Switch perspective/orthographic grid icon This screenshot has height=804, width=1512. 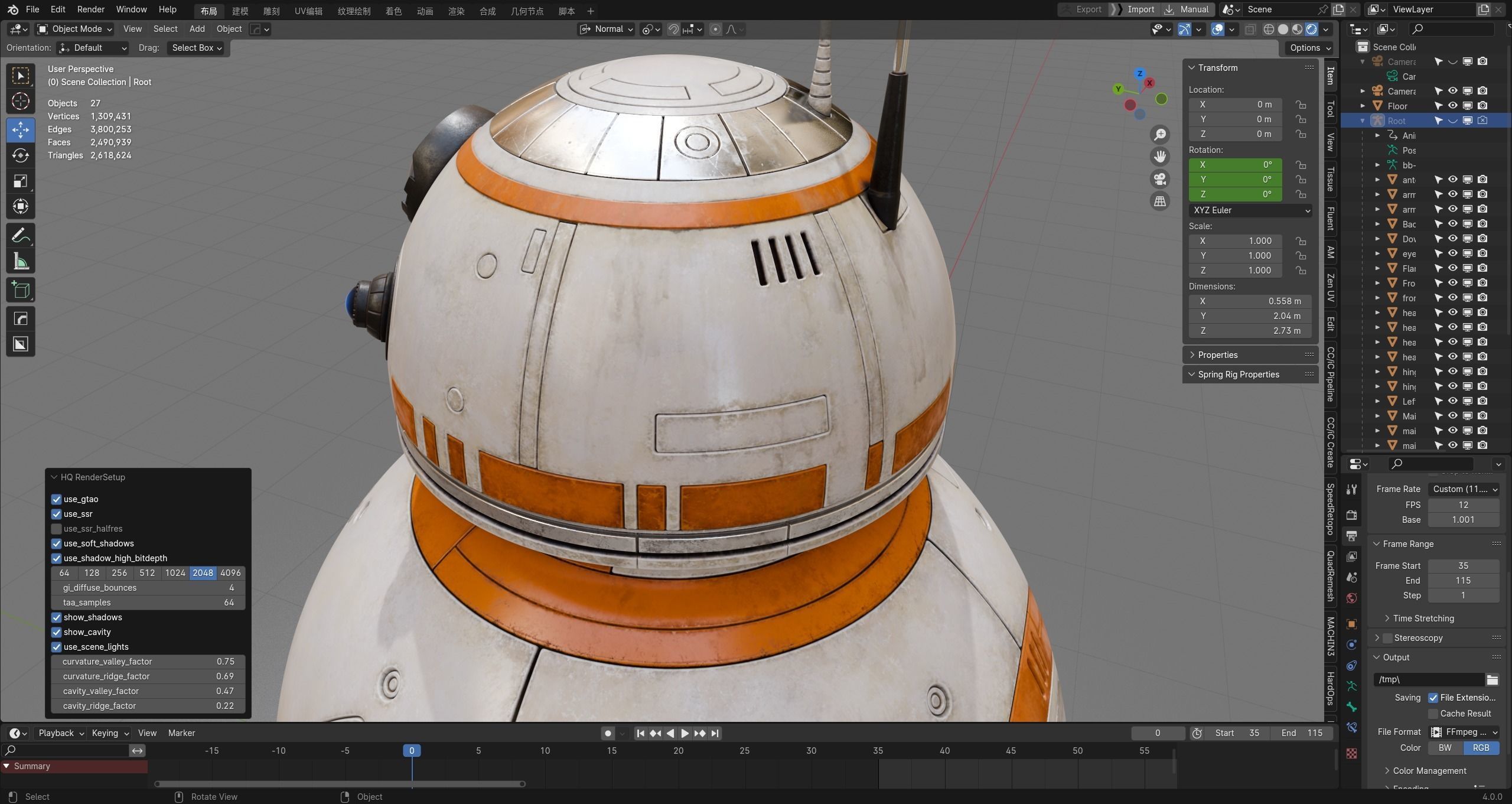[1160, 201]
